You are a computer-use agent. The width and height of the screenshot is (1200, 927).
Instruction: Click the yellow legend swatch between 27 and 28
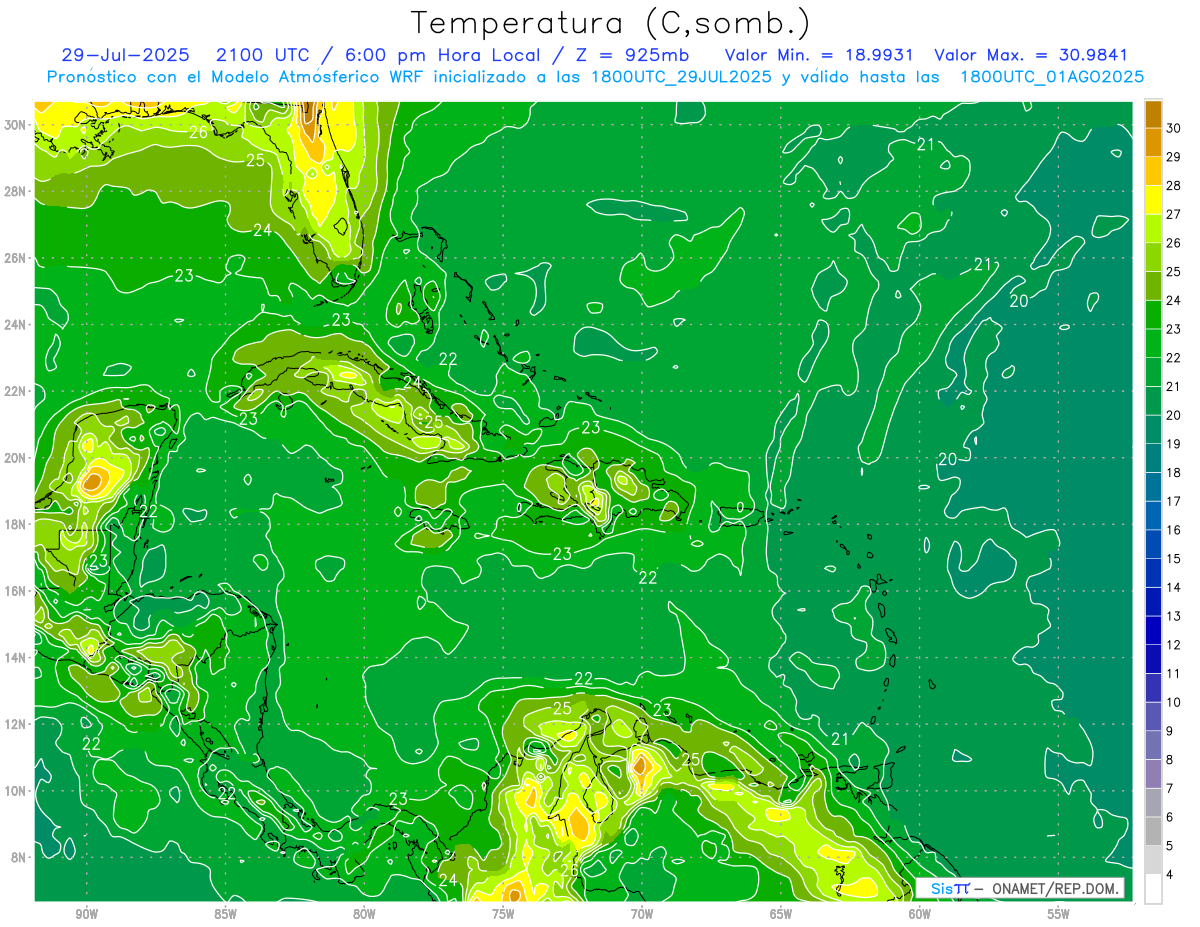point(1153,200)
